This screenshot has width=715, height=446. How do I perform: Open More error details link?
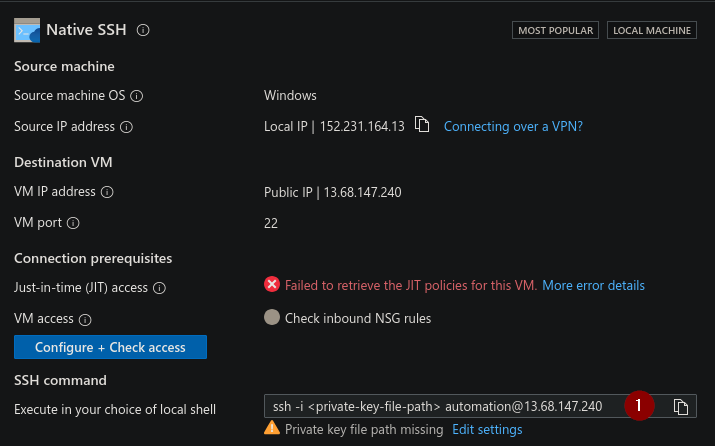tap(593, 285)
